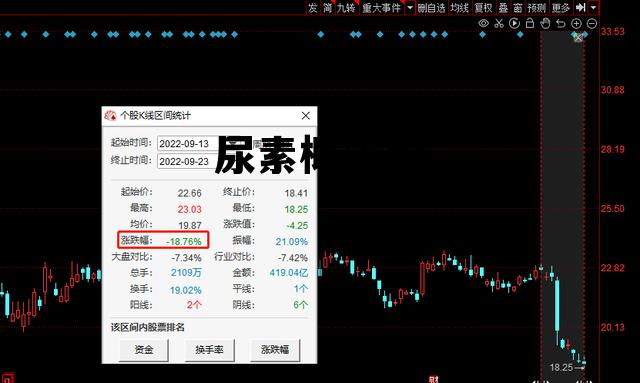Open the 复权 adjustment option
Image resolution: width=640 pixels, height=383 pixels.
(x=484, y=7)
